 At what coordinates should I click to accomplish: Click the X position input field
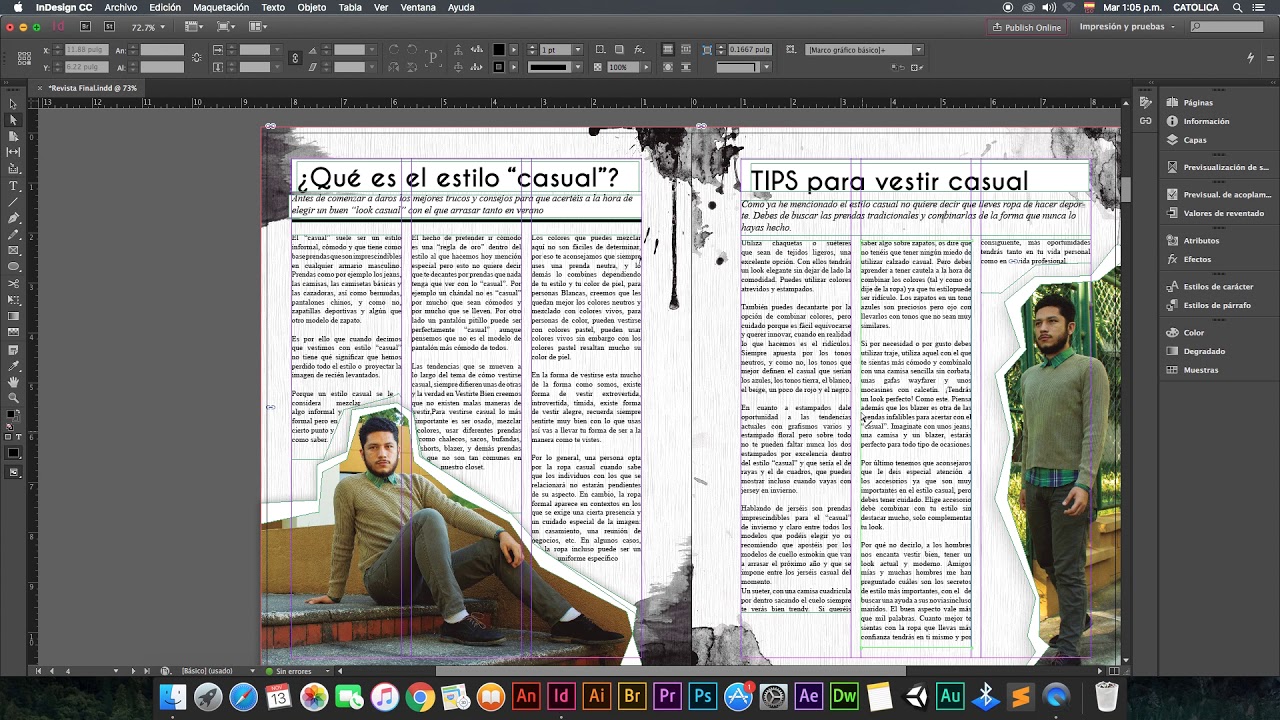tap(88, 49)
